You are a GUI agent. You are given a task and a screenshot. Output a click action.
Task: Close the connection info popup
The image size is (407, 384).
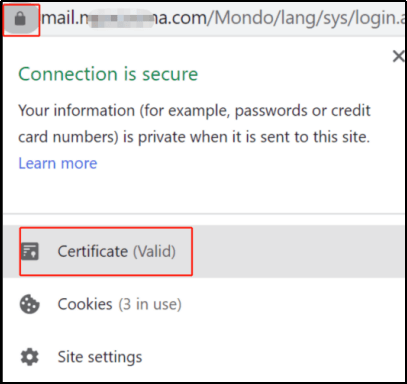[398, 56]
